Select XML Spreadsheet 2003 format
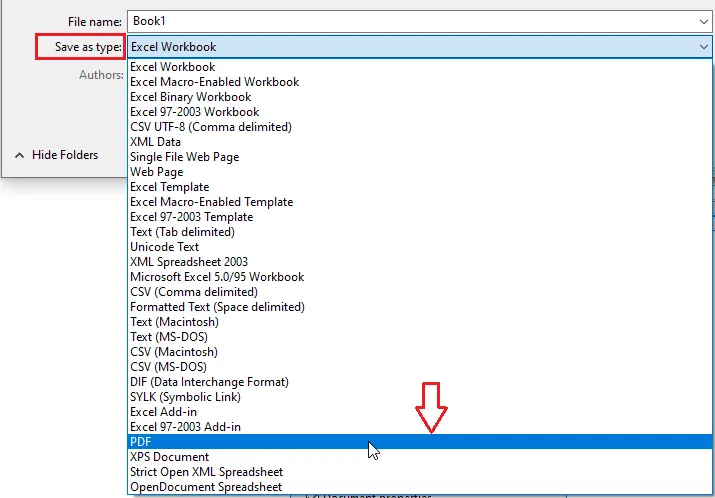This screenshot has height=498, width=715. click(420, 262)
